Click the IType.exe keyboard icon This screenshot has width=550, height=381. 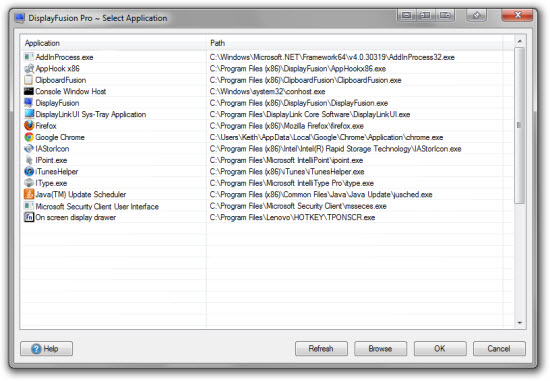pyautogui.click(x=29, y=183)
